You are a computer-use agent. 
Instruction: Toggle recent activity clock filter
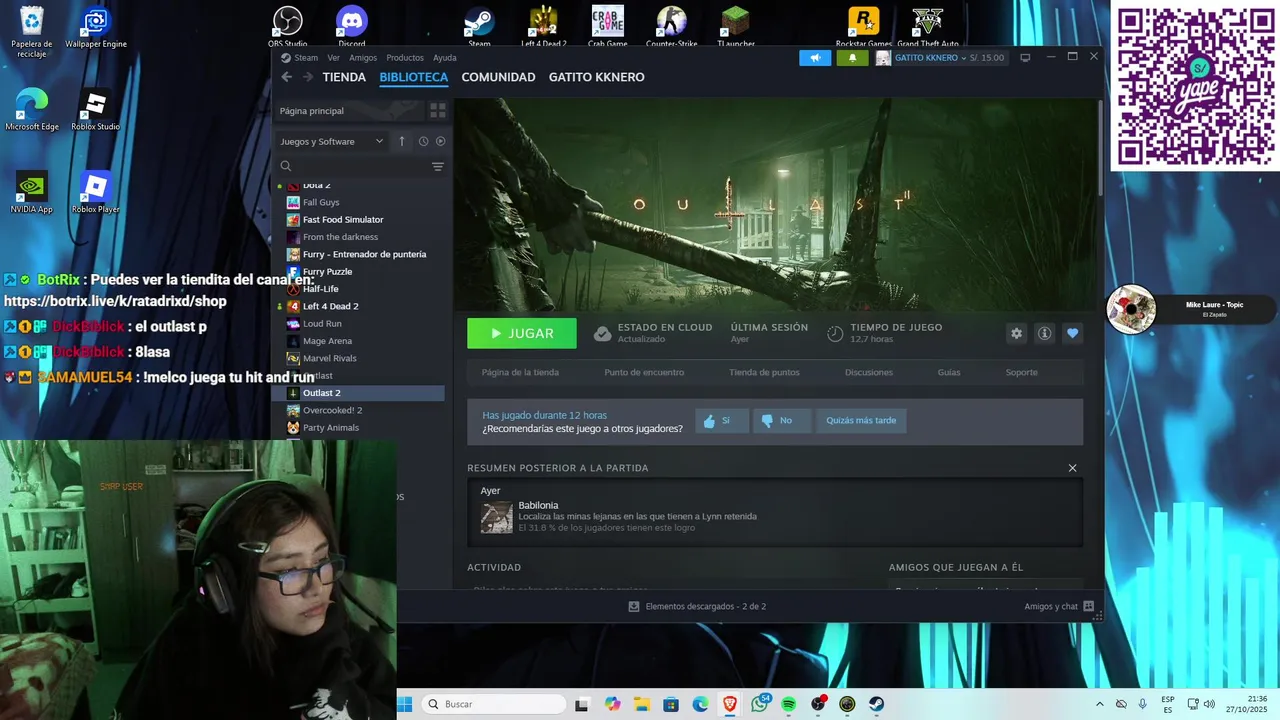click(423, 141)
